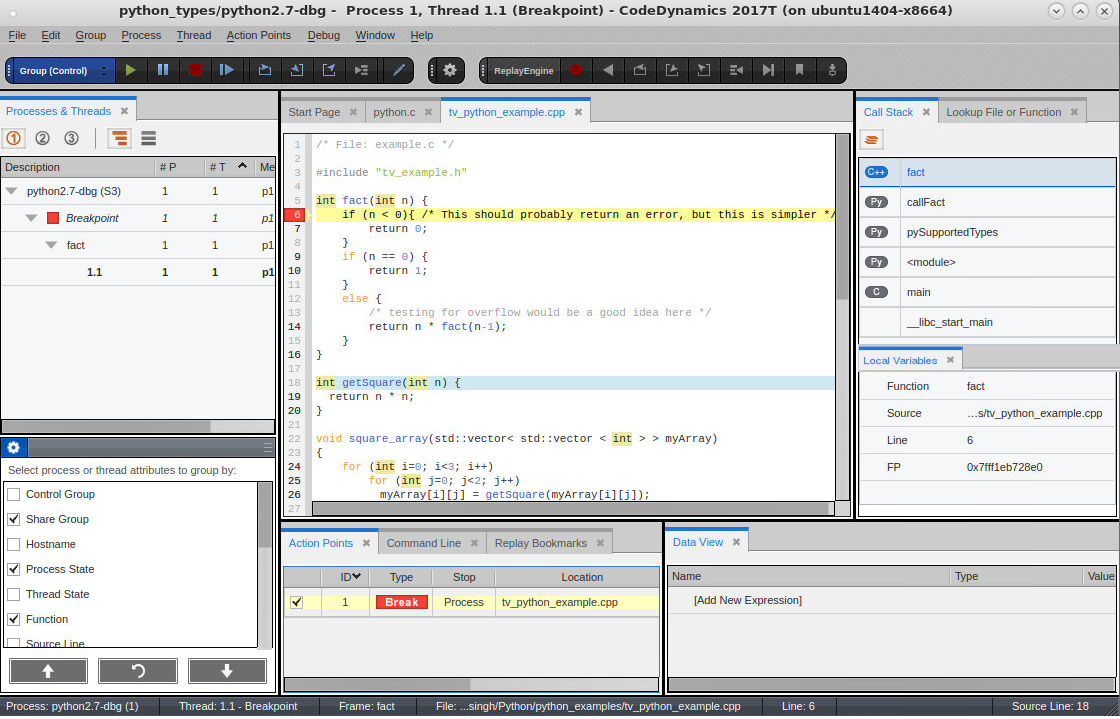
Task: Click the green Go button in toolbar
Action: [x=130, y=70]
